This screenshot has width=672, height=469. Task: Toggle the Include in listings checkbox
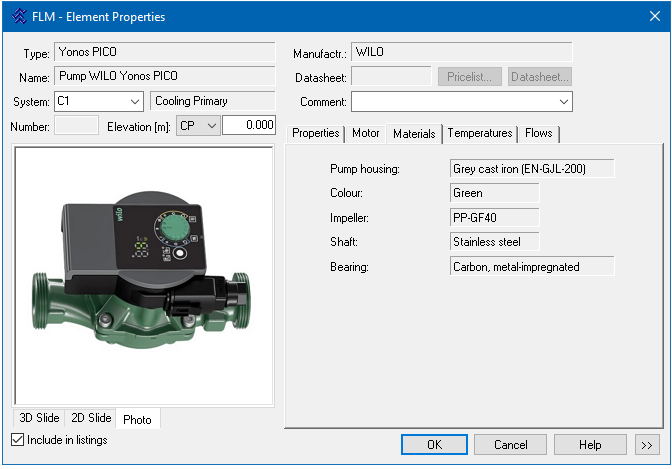(17, 440)
